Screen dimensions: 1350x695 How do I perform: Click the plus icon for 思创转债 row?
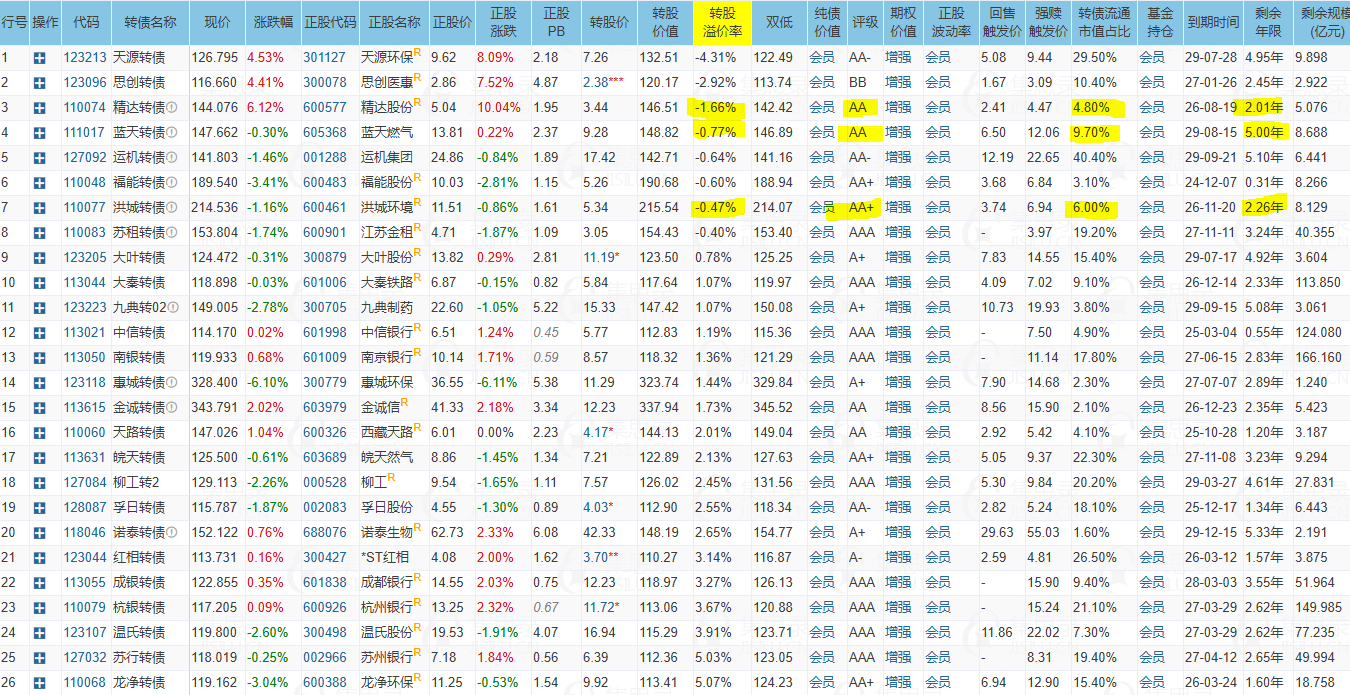click(x=39, y=83)
